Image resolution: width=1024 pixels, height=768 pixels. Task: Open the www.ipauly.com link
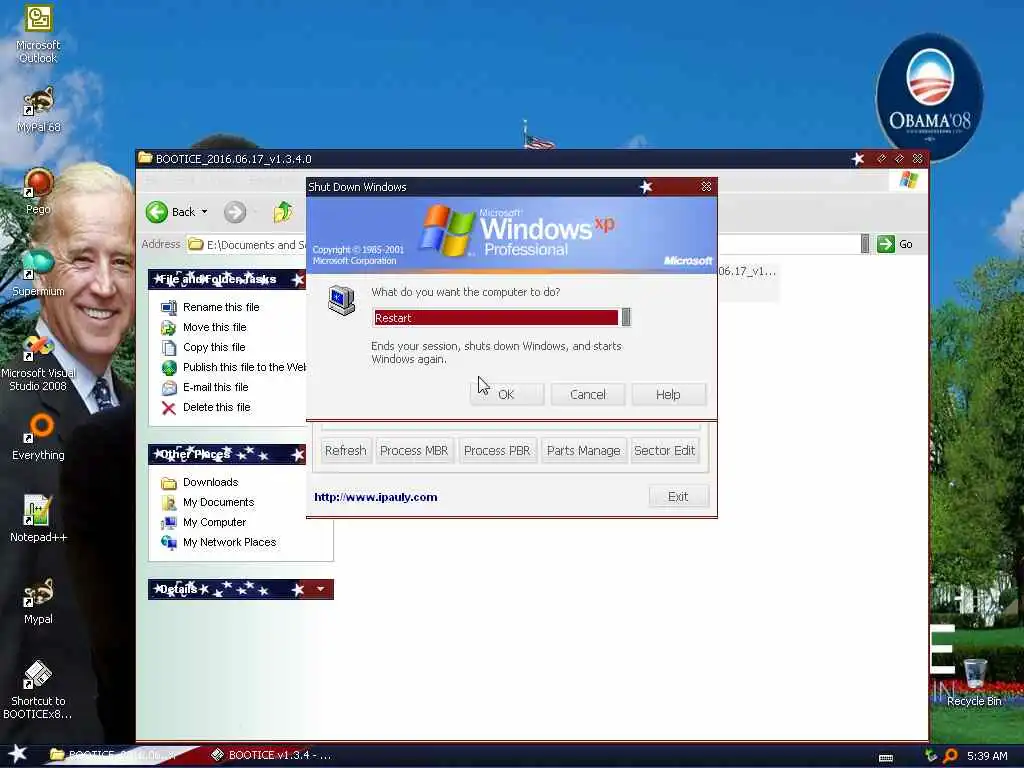376,497
